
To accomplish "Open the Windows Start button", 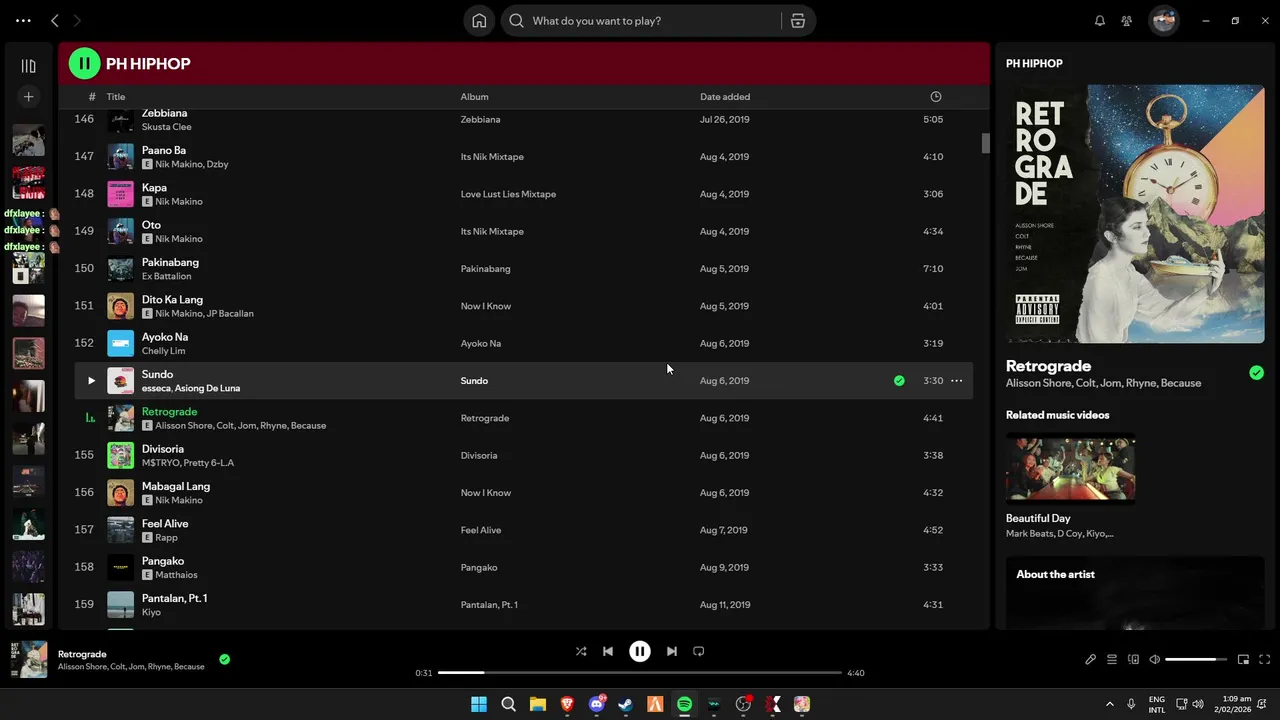I will coord(479,704).
